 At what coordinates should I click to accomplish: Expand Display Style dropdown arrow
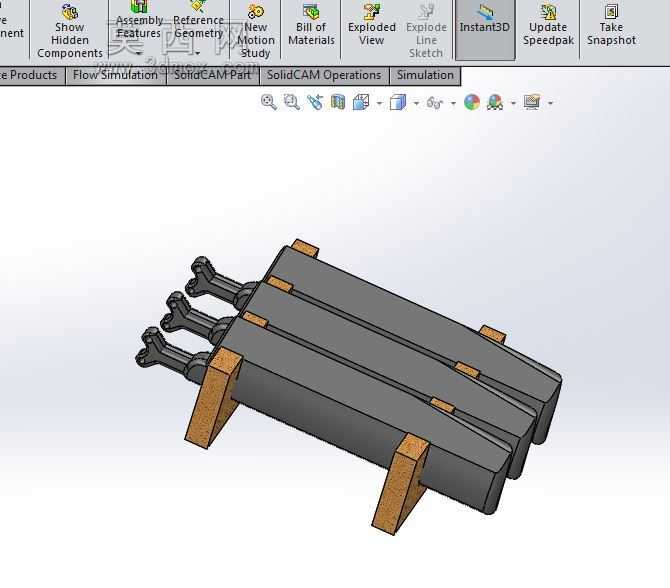(416, 103)
